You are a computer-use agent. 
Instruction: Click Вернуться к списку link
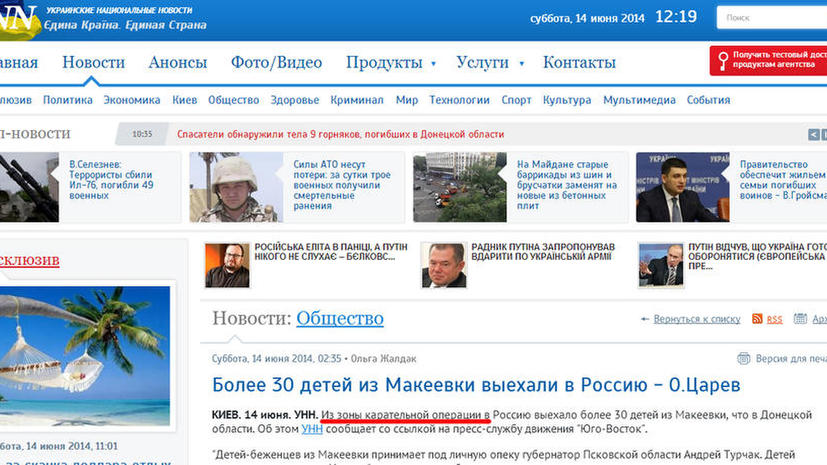click(x=697, y=319)
